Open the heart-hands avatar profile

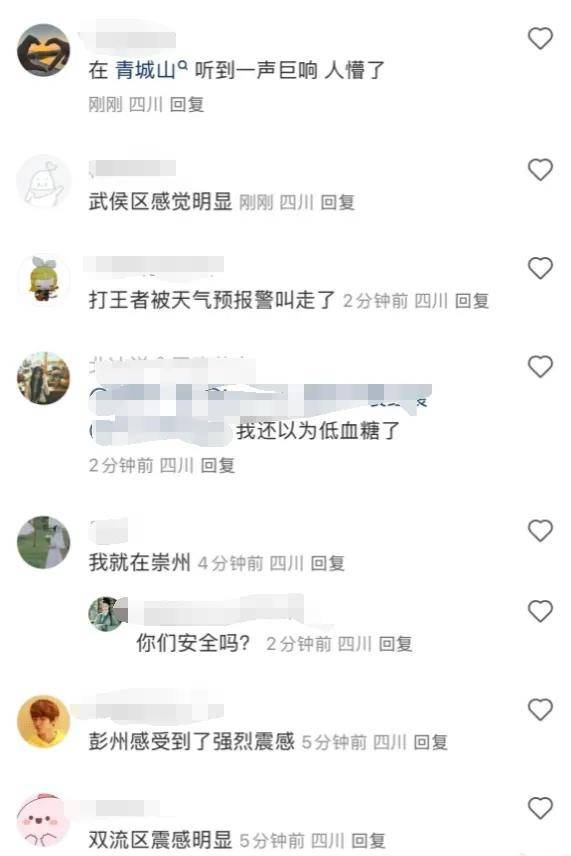click(44, 50)
